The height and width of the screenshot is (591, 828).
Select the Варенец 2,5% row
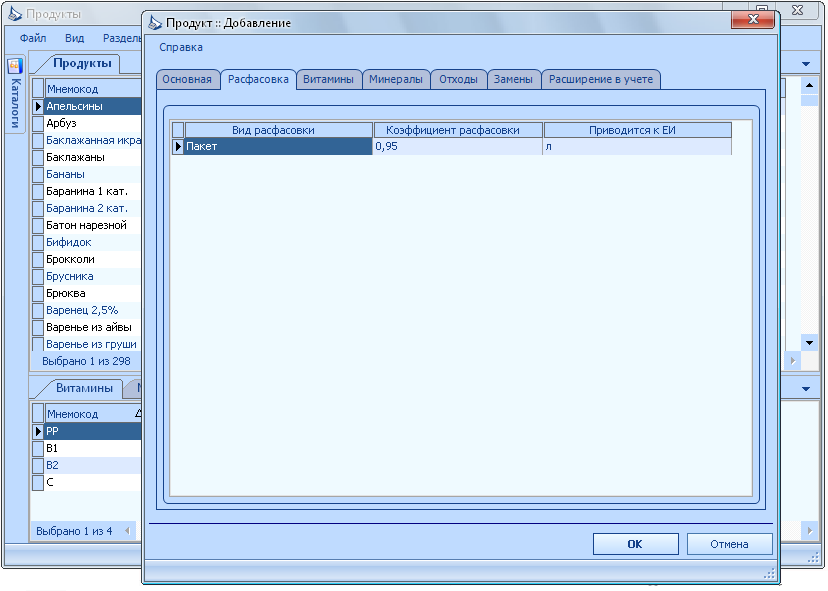(93, 310)
